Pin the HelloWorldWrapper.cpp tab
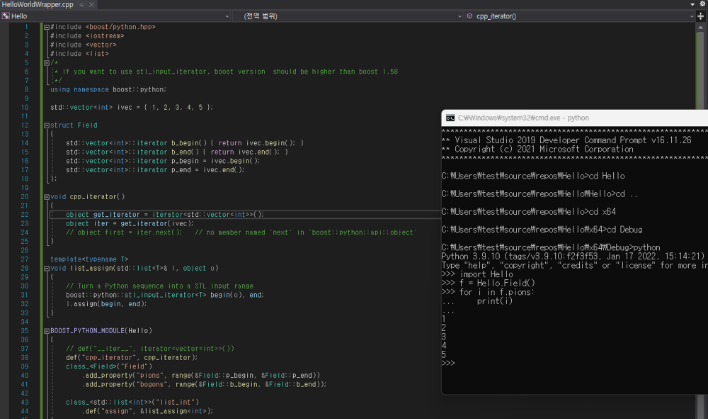This screenshot has width=708, height=419. (x=82, y=5)
